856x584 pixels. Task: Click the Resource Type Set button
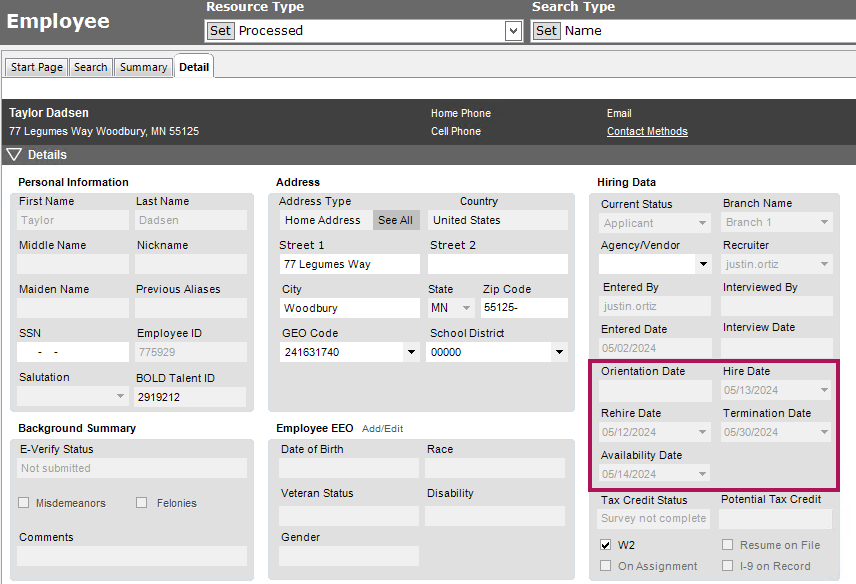click(x=220, y=31)
